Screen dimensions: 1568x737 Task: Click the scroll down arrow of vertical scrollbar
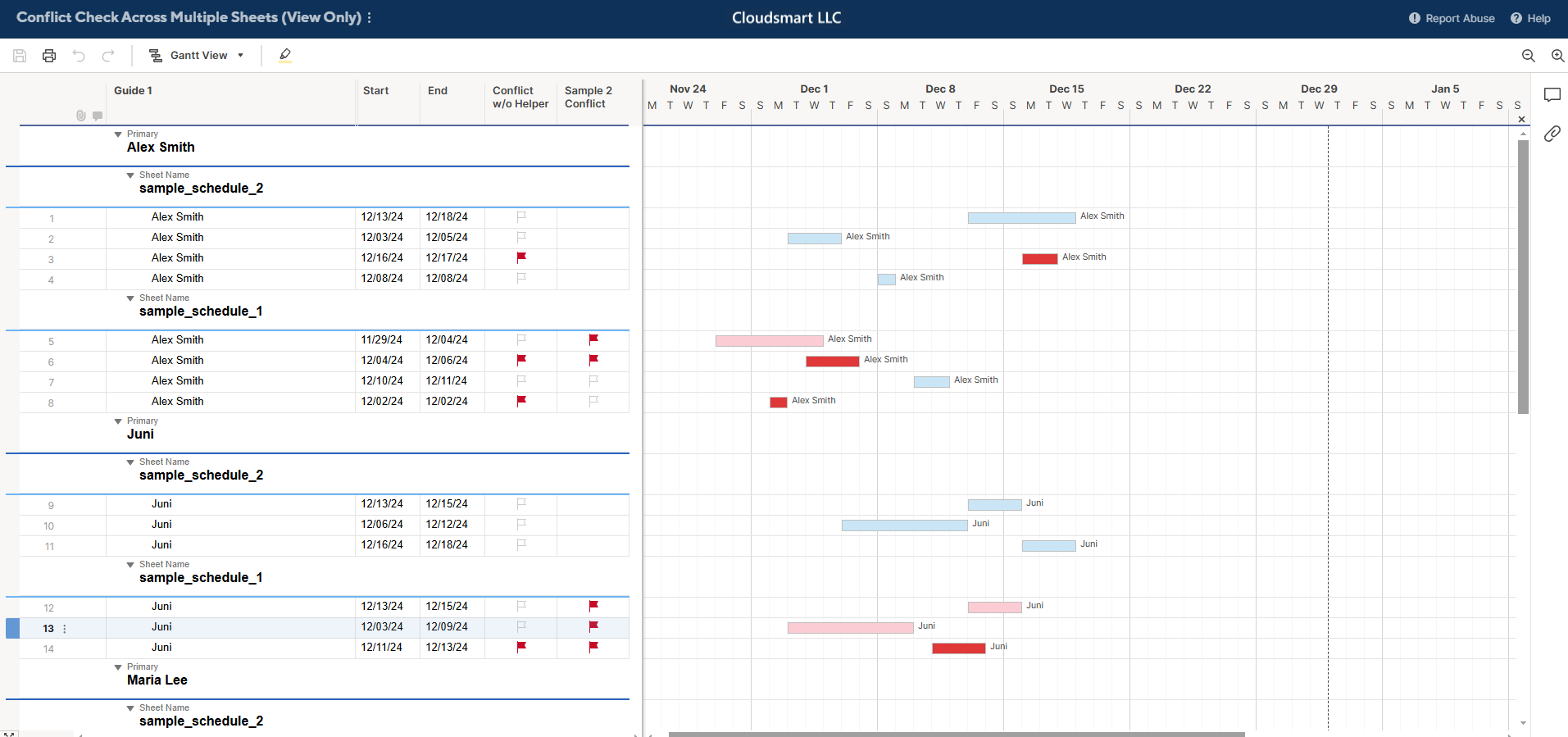[x=1523, y=723]
